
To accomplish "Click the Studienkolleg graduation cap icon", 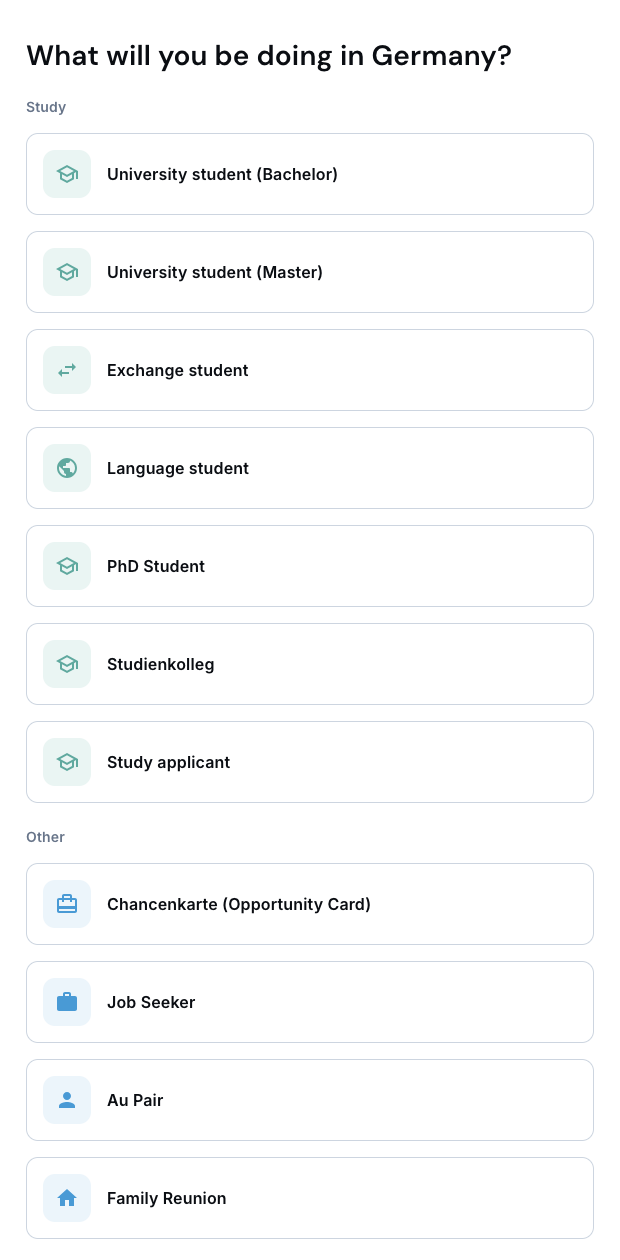I will pyautogui.click(x=67, y=664).
